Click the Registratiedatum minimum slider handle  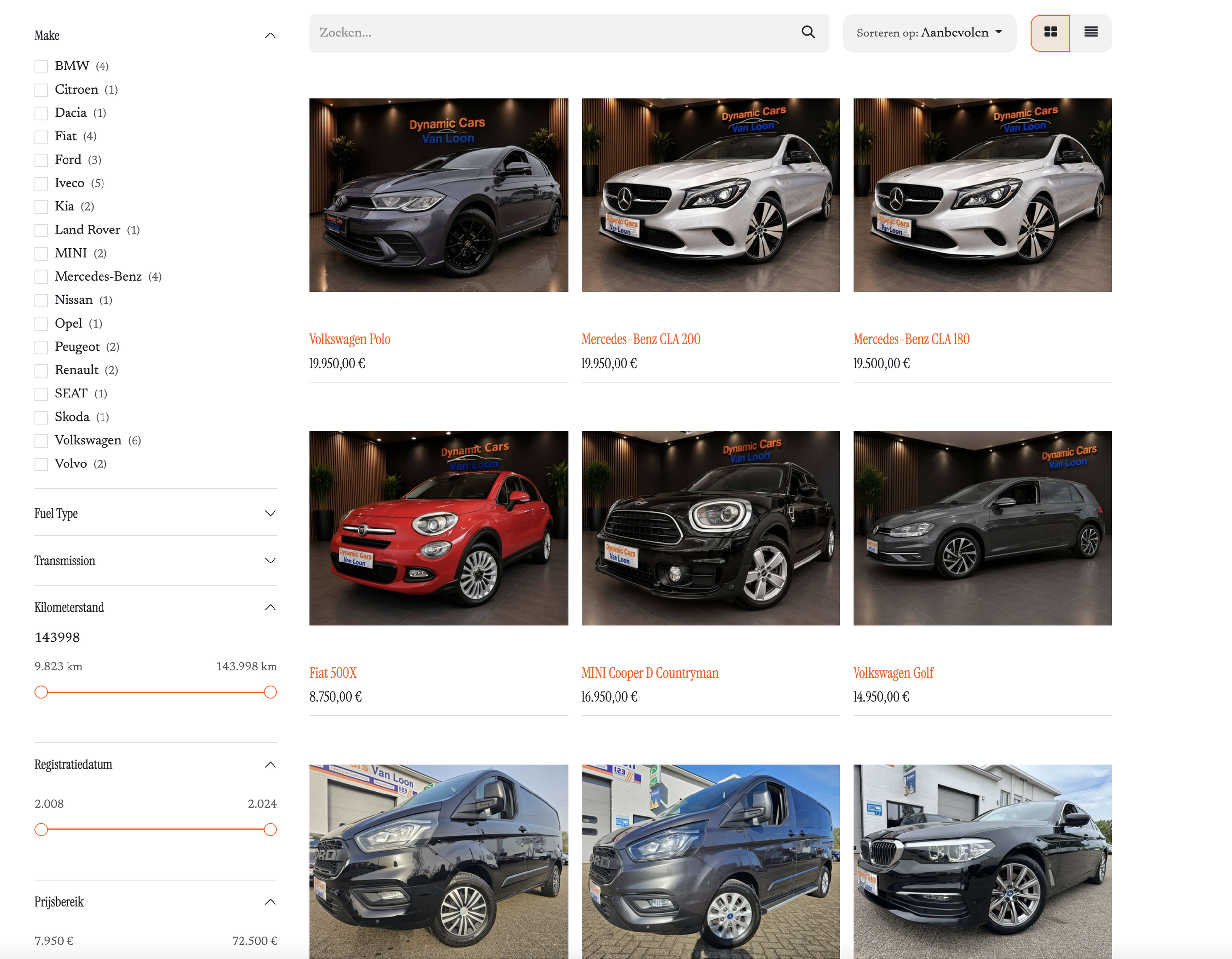(x=41, y=829)
